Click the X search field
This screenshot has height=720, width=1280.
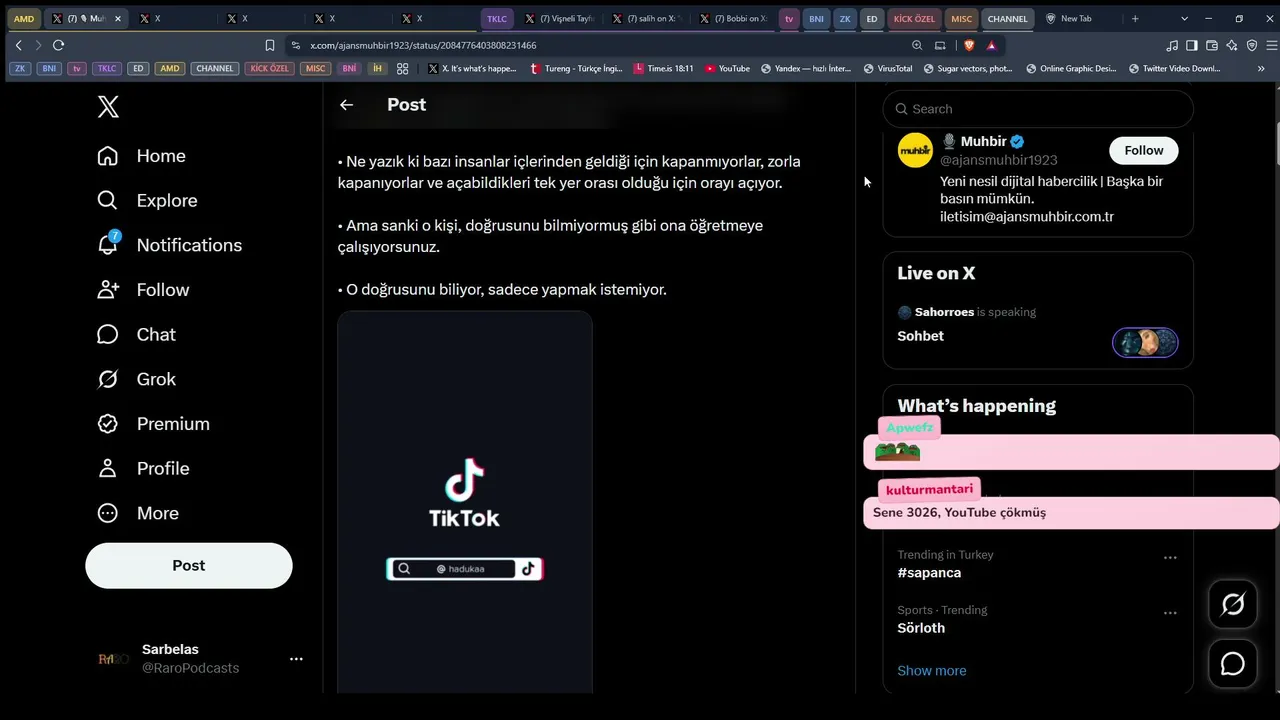pyautogui.click(x=1038, y=109)
